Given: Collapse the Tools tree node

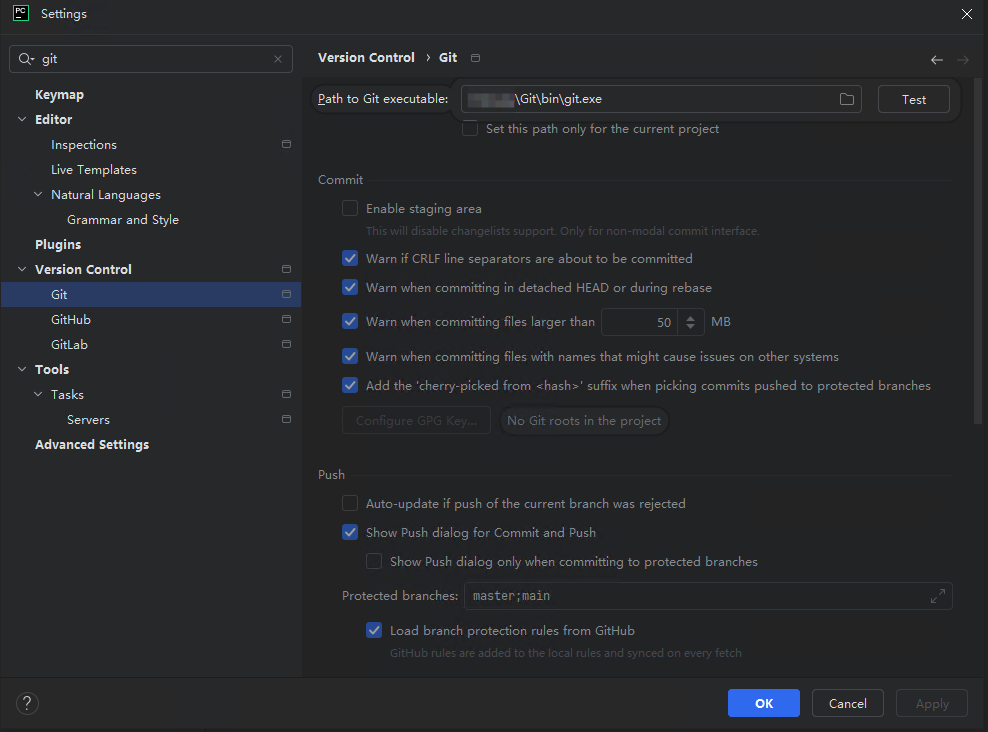Looking at the screenshot, I should [x=22, y=369].
